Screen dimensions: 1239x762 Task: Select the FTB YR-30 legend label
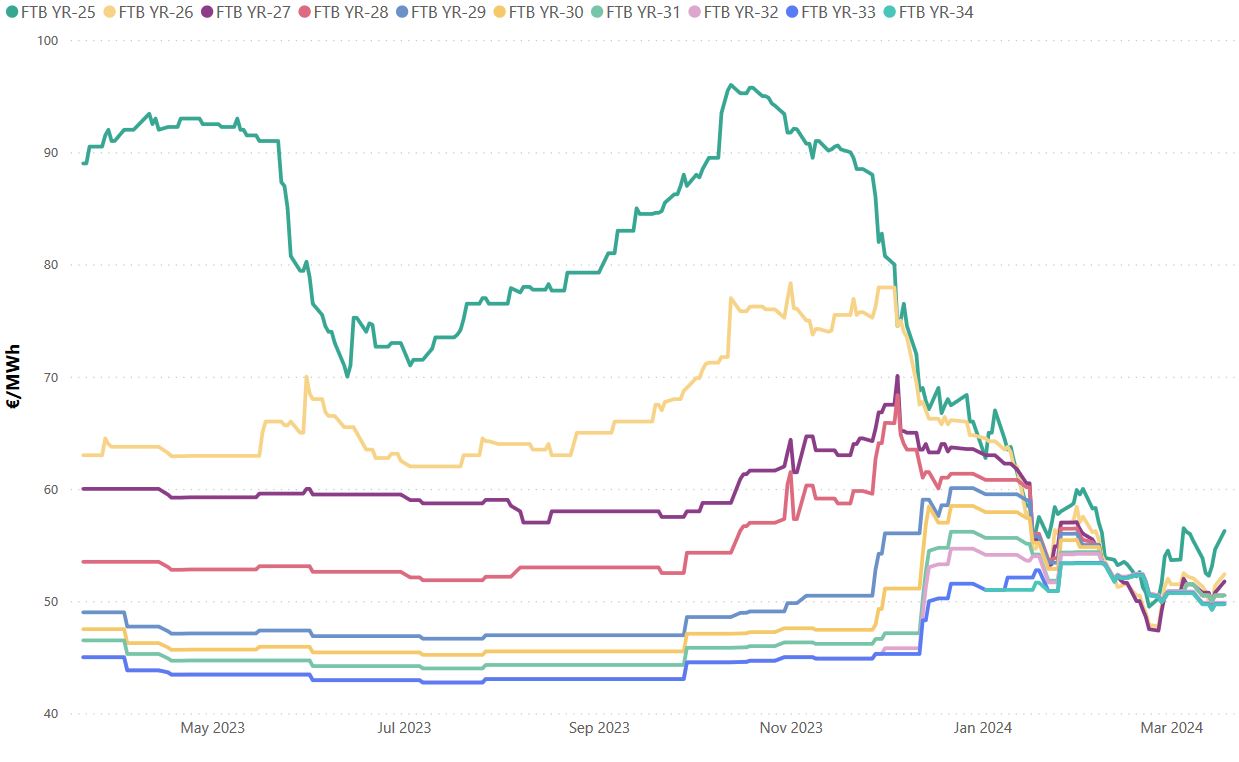tap(546, 12)
